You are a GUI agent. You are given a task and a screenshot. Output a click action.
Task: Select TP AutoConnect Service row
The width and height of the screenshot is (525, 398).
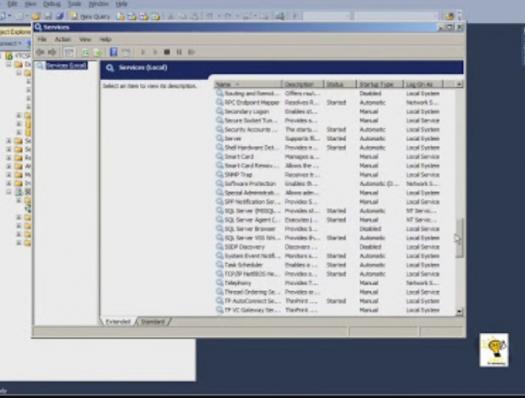click(x=328, y=301)
